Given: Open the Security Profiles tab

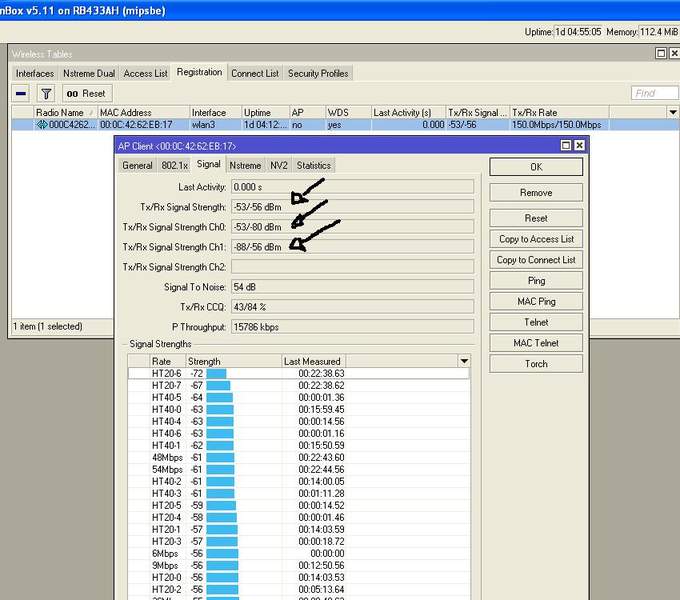Looking at the screenshot, I should [x=318, y=74].
